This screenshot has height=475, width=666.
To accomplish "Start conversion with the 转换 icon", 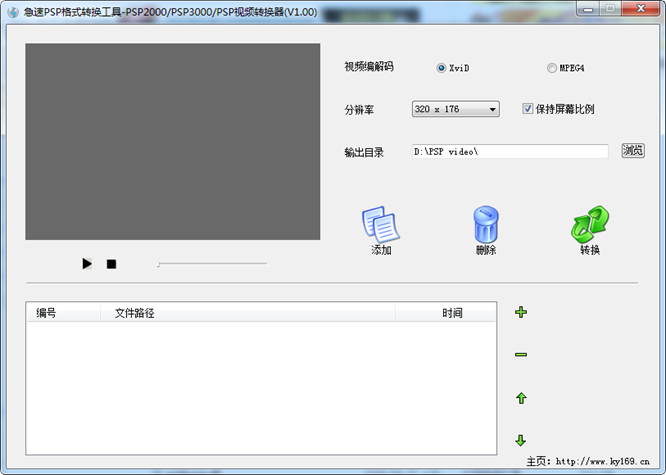I will tap(590, 225).
